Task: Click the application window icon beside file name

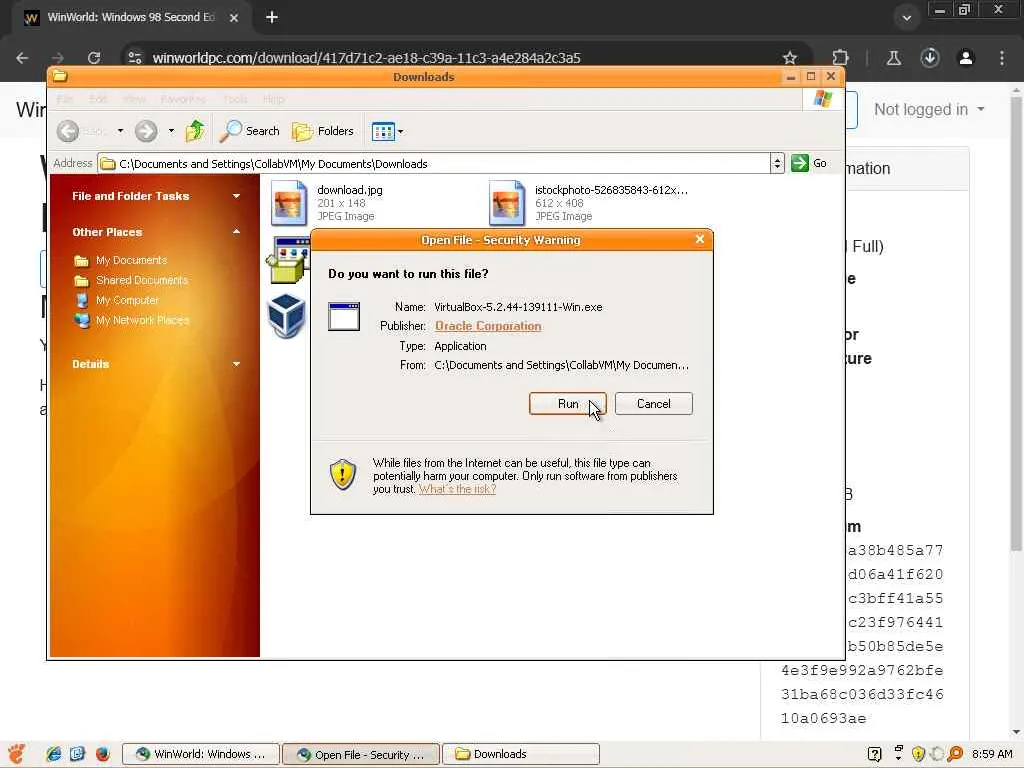Action: (x=344, y=317)
